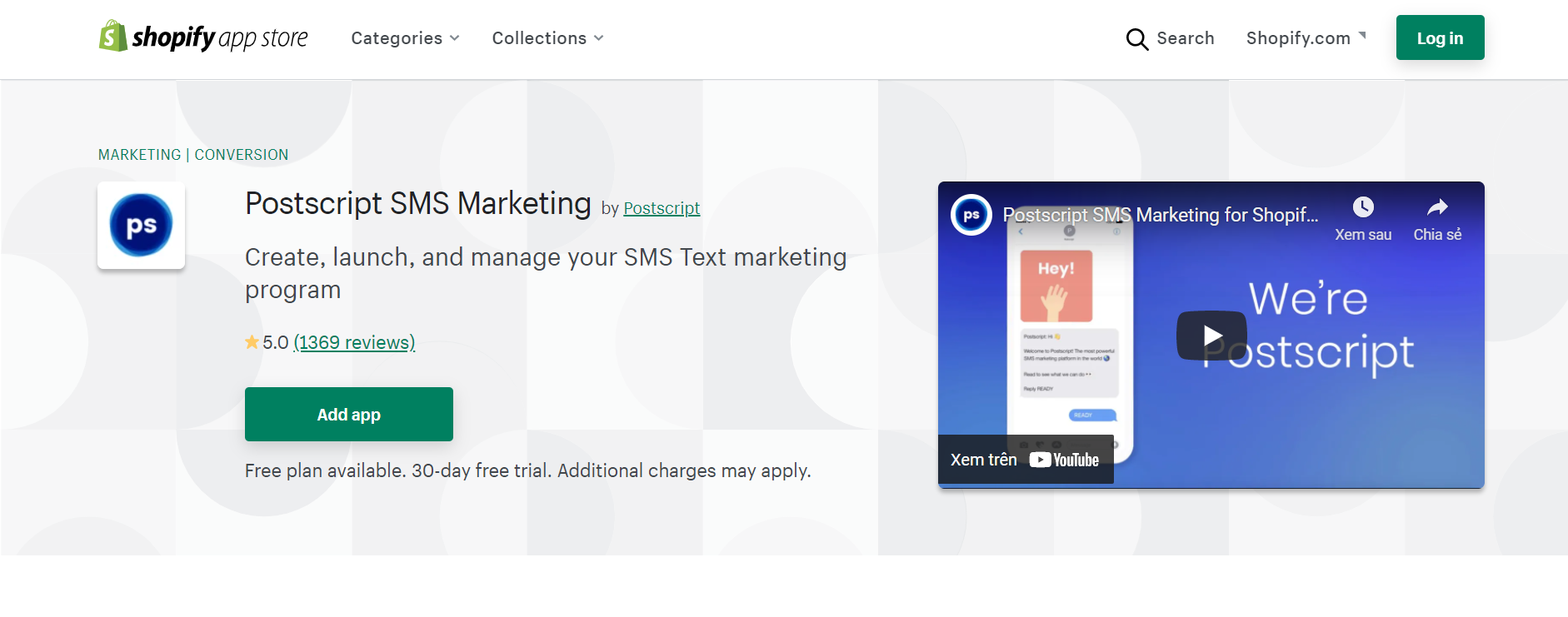This screenshot has width=1568, height=617.
Task: Play the Postscript YouTube video
Action: point(1211,336)
